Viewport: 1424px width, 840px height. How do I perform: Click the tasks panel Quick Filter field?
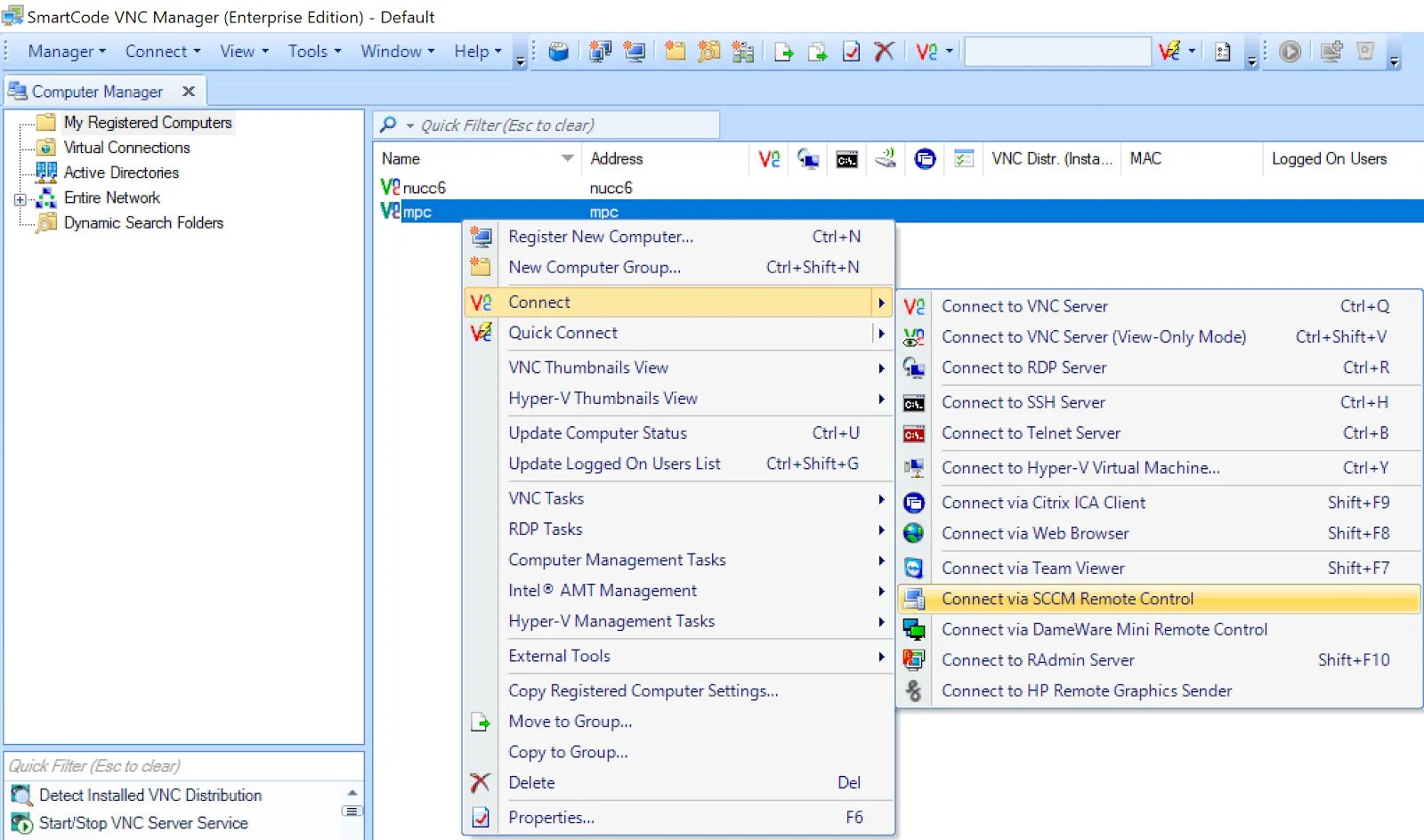[x=183, y=766]
